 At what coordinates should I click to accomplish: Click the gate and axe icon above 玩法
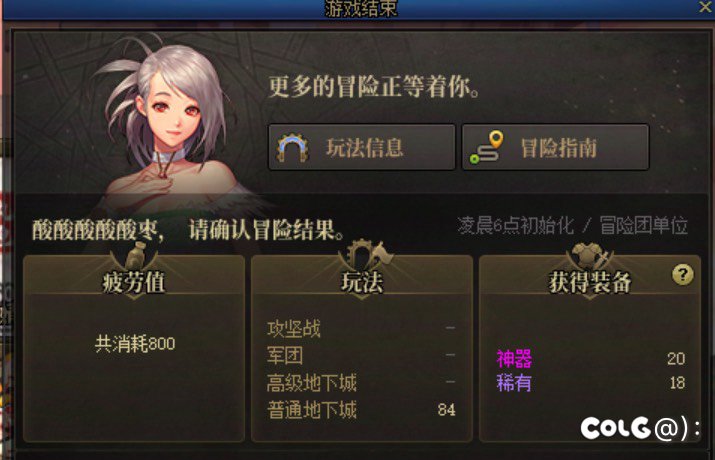(x=368, y=254)
